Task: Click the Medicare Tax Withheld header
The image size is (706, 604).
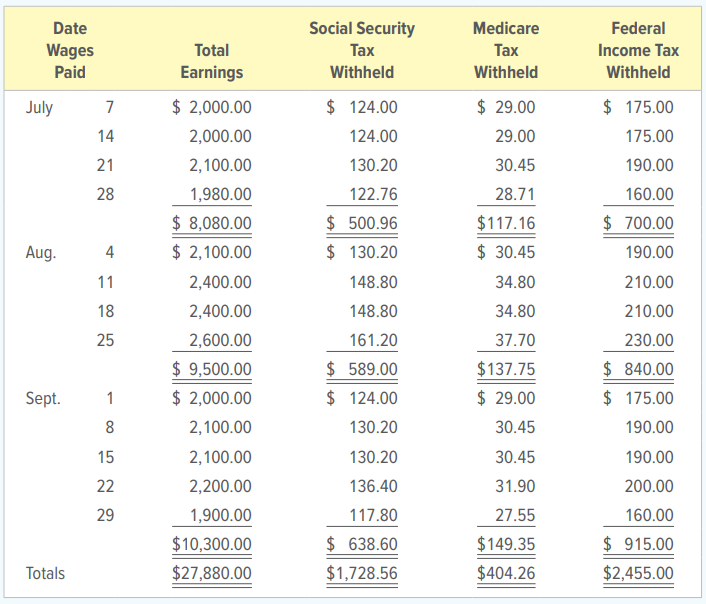Action: (506, 50)
